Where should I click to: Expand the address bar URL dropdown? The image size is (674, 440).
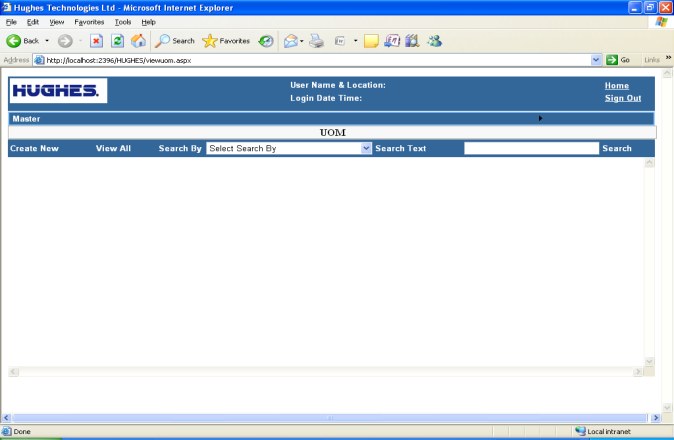coord(596,60)
